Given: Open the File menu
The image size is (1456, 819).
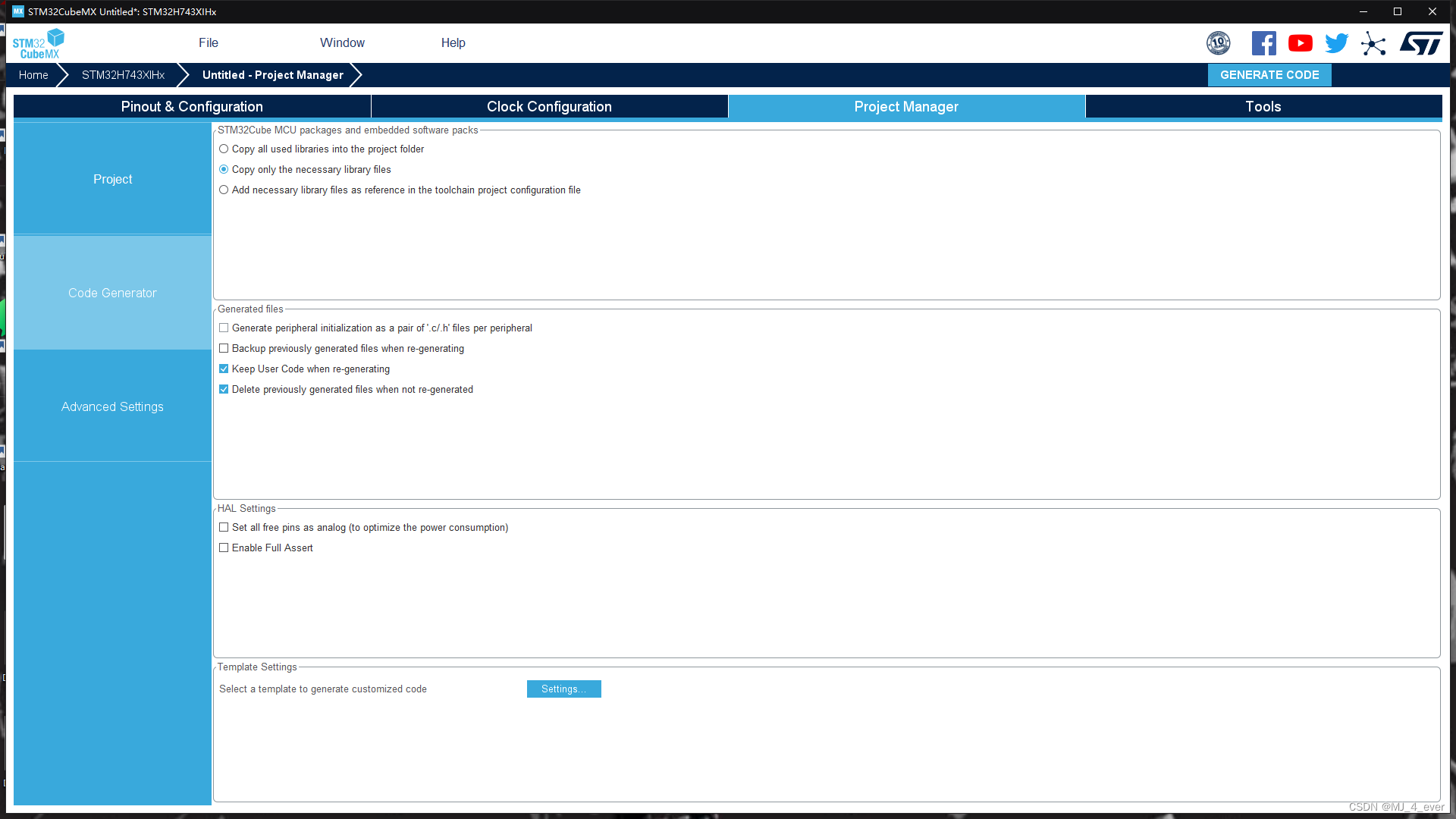Looking at the screenshot, I should pyautogui.click(x=208, y=43).
